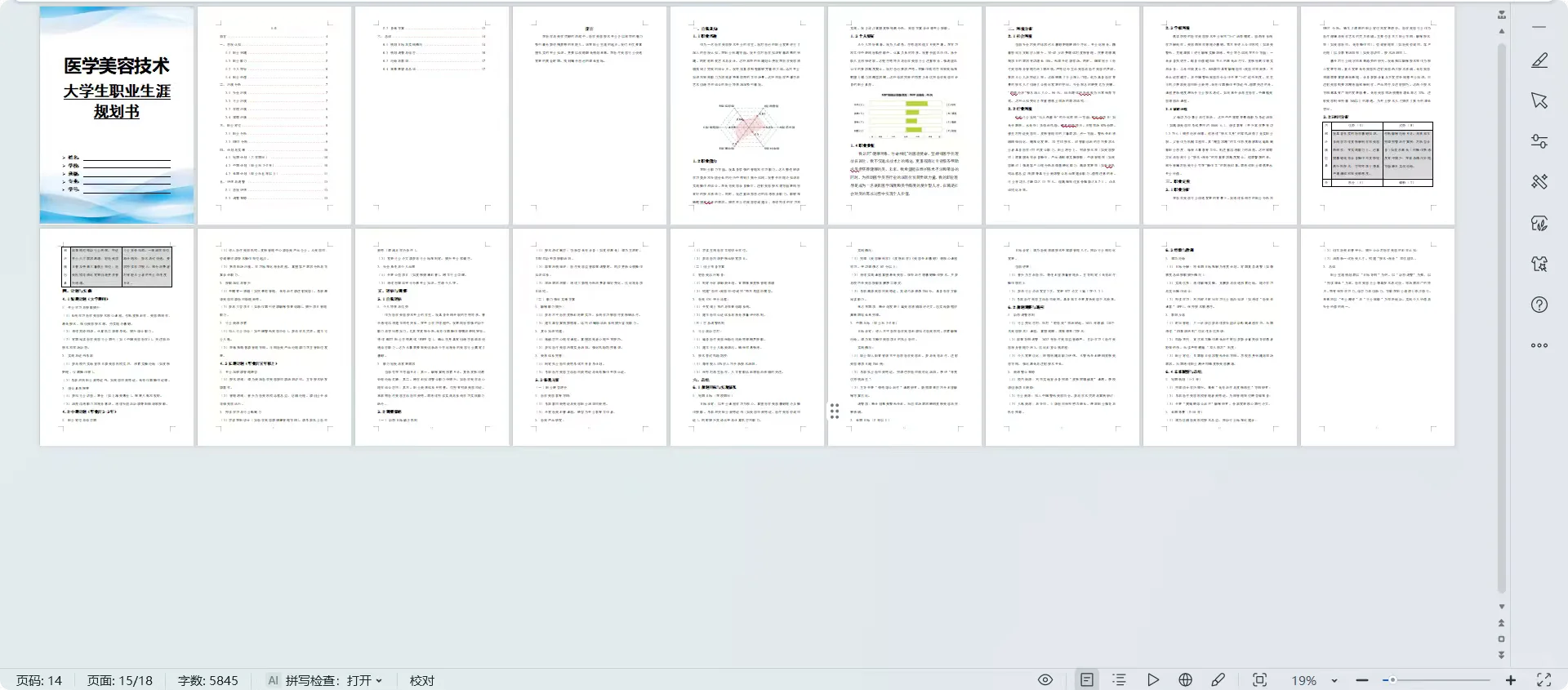Switch to page layout view

[x=1086, y=680]
